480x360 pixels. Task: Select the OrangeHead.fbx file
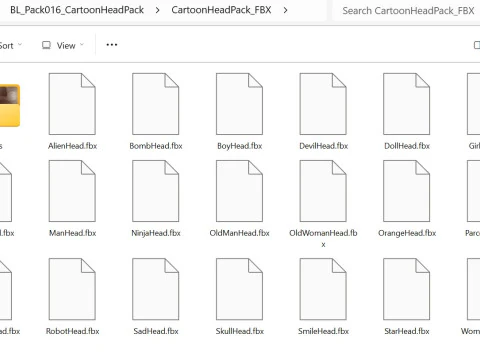(407, 198)
